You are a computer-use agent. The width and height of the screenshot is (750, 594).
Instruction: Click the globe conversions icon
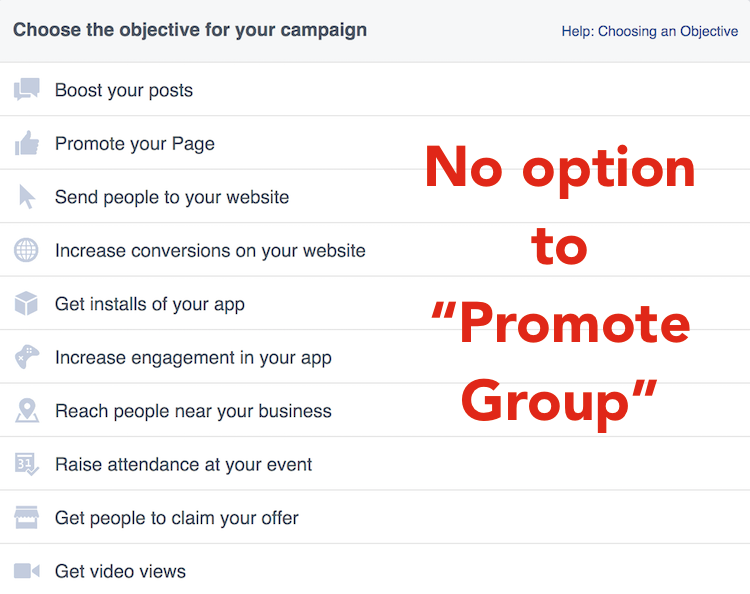26,250
